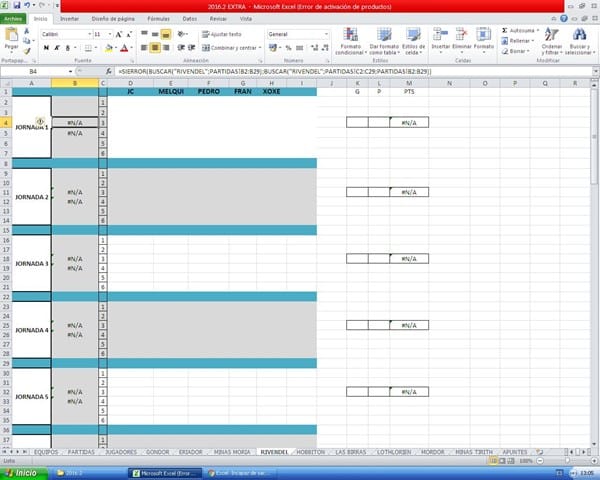
Task: Click the accounting number format icon
Action: coord(272,48)
